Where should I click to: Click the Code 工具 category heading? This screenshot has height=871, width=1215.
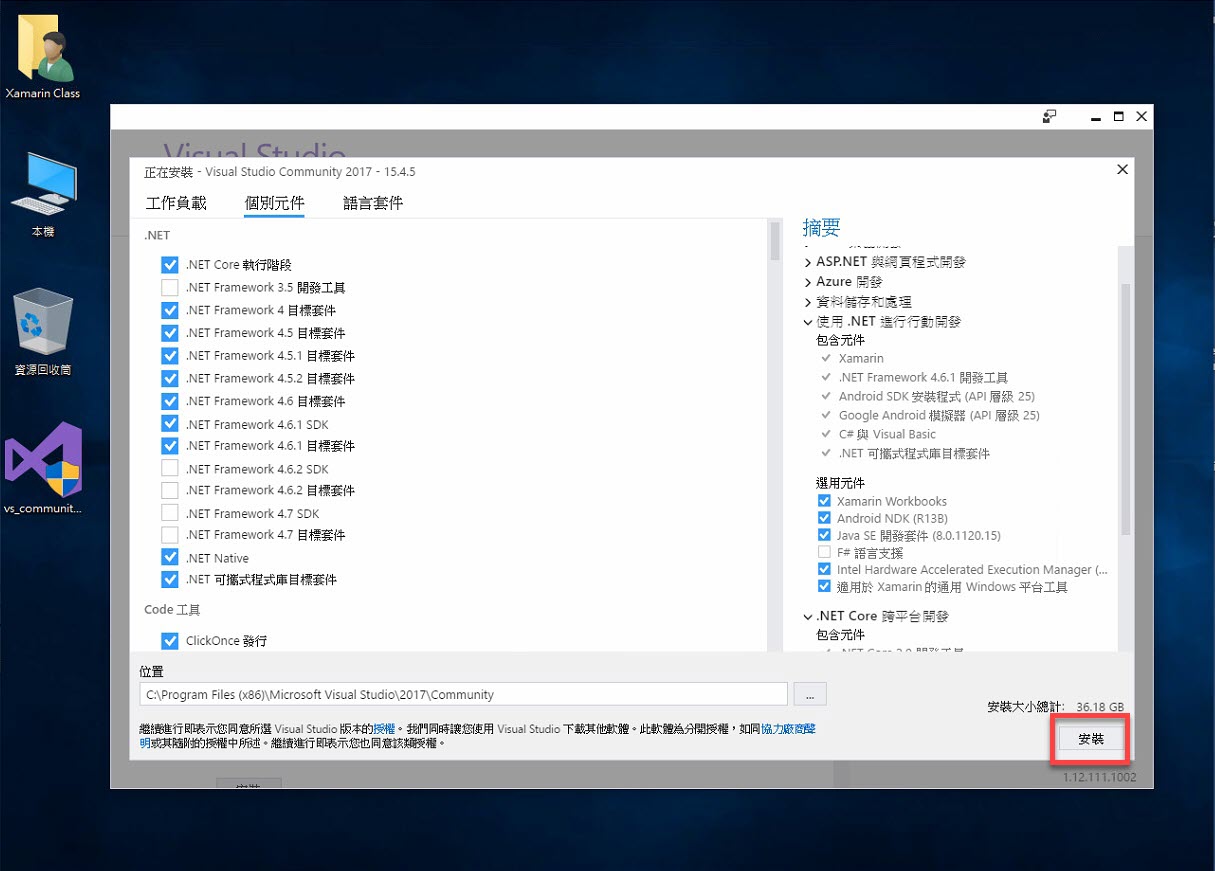(x=172, y=609)
